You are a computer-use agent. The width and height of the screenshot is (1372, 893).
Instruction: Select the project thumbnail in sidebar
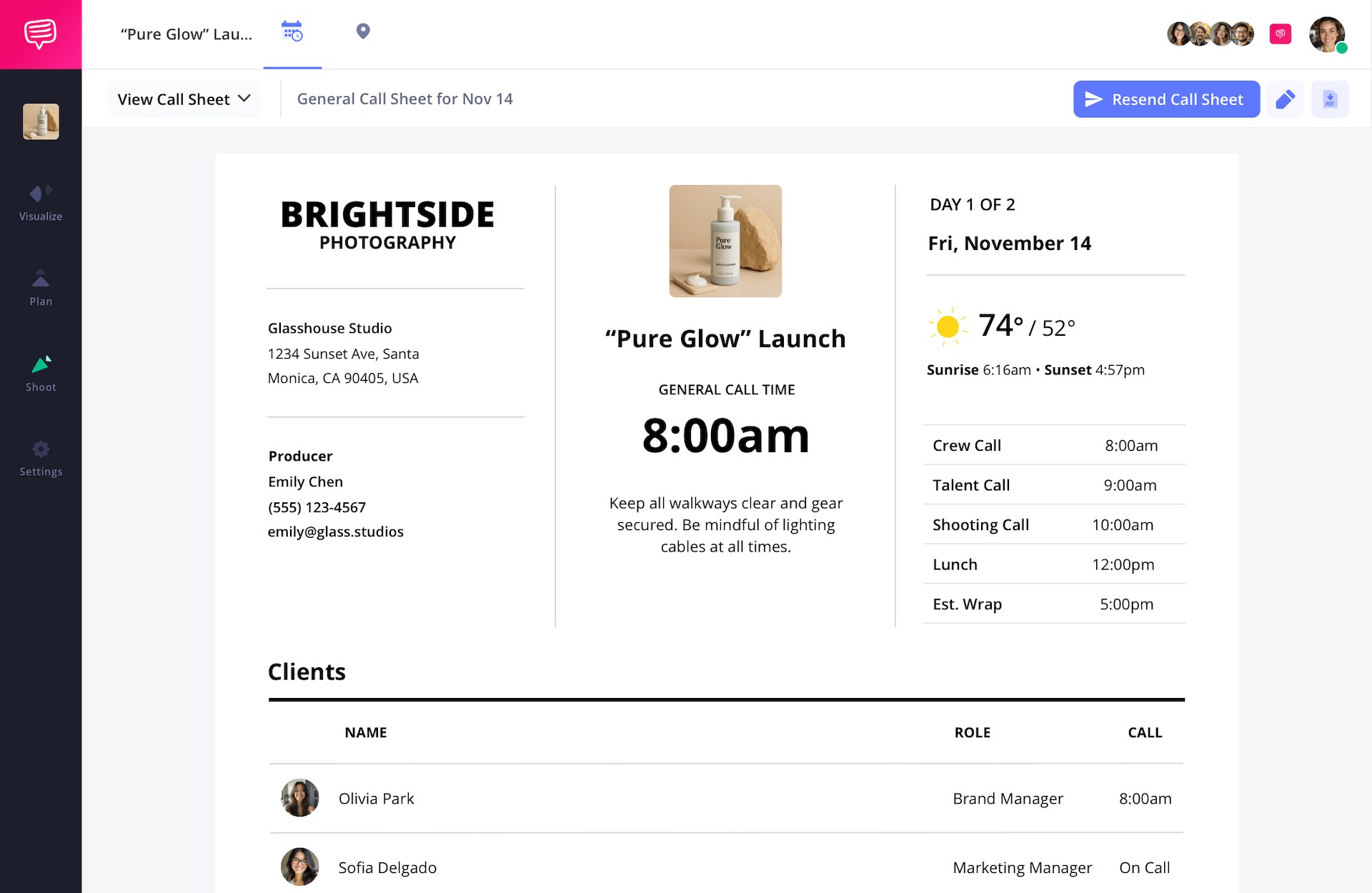(x=41, y=121)
